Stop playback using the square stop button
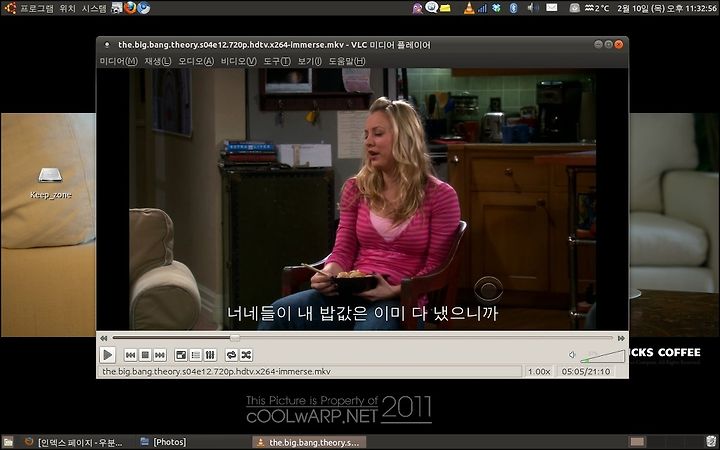 (145, 355)
